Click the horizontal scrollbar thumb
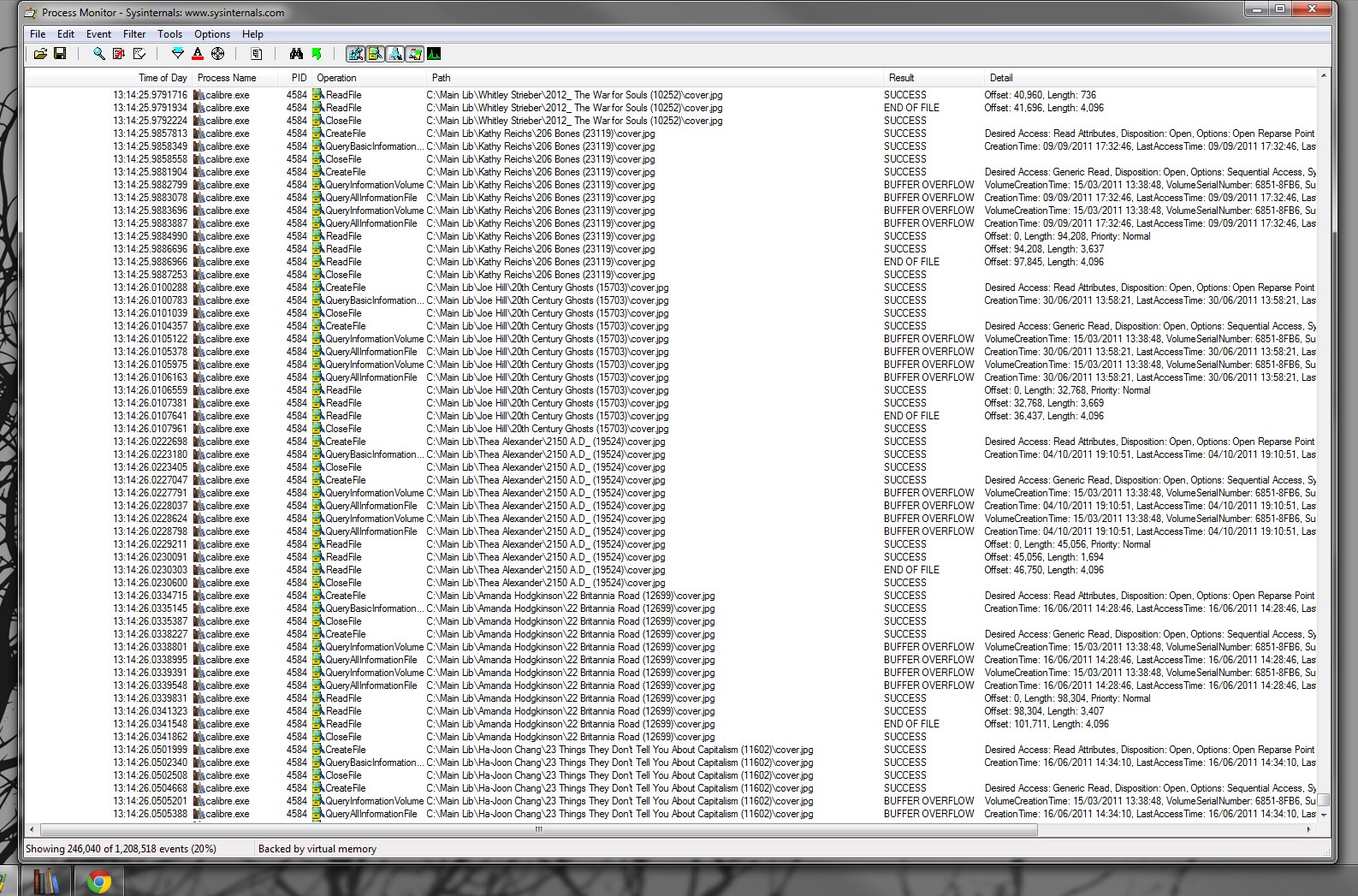This screenshot has height=896, width=1358. click(539, 829)
